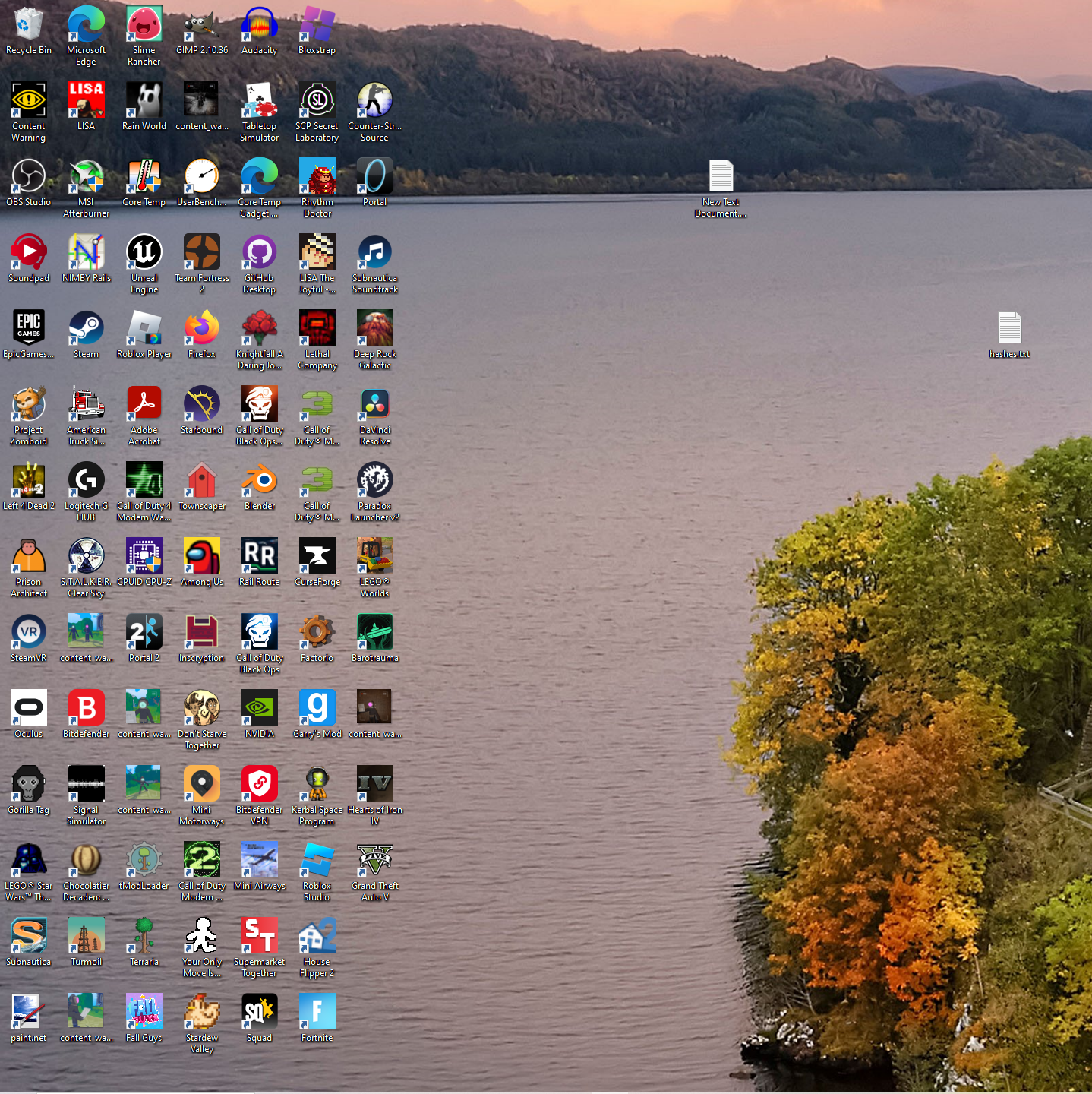Select the Project Zomboid shortcut
Image resolution: width=1092 pixels, height=1094 pixels.
pos(29,404)
